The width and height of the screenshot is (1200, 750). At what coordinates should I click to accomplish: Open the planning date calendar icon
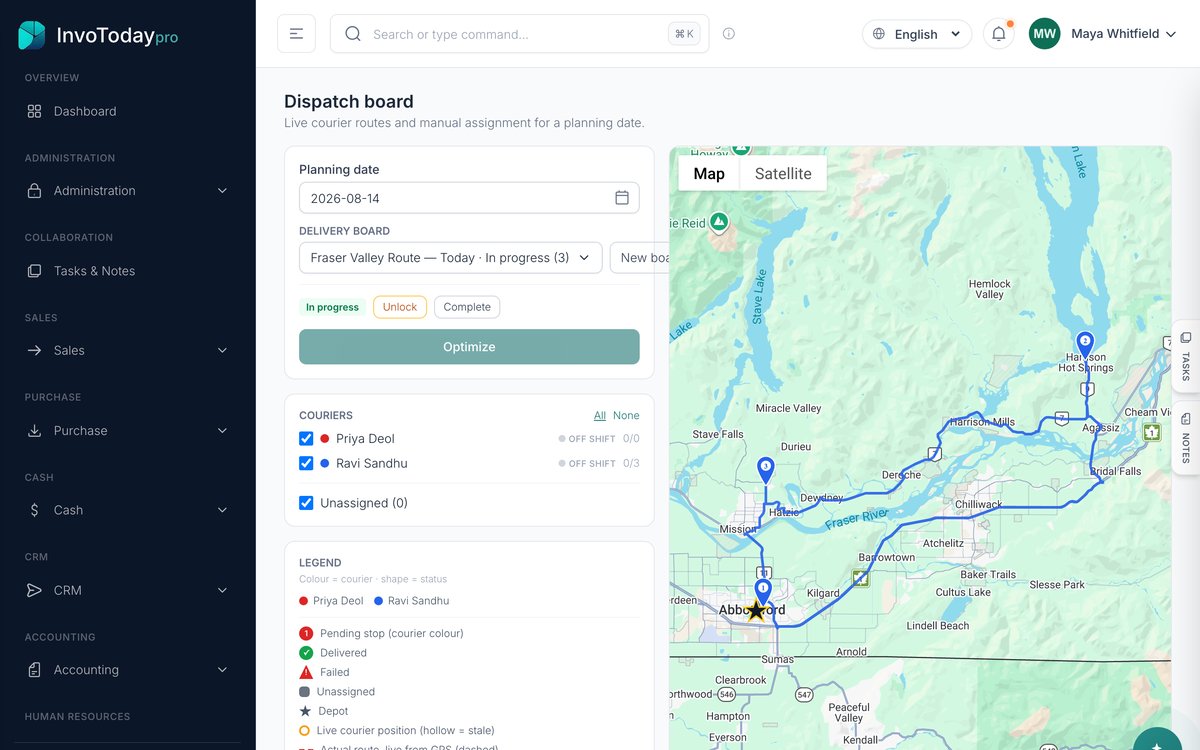(x=622, y=198)
